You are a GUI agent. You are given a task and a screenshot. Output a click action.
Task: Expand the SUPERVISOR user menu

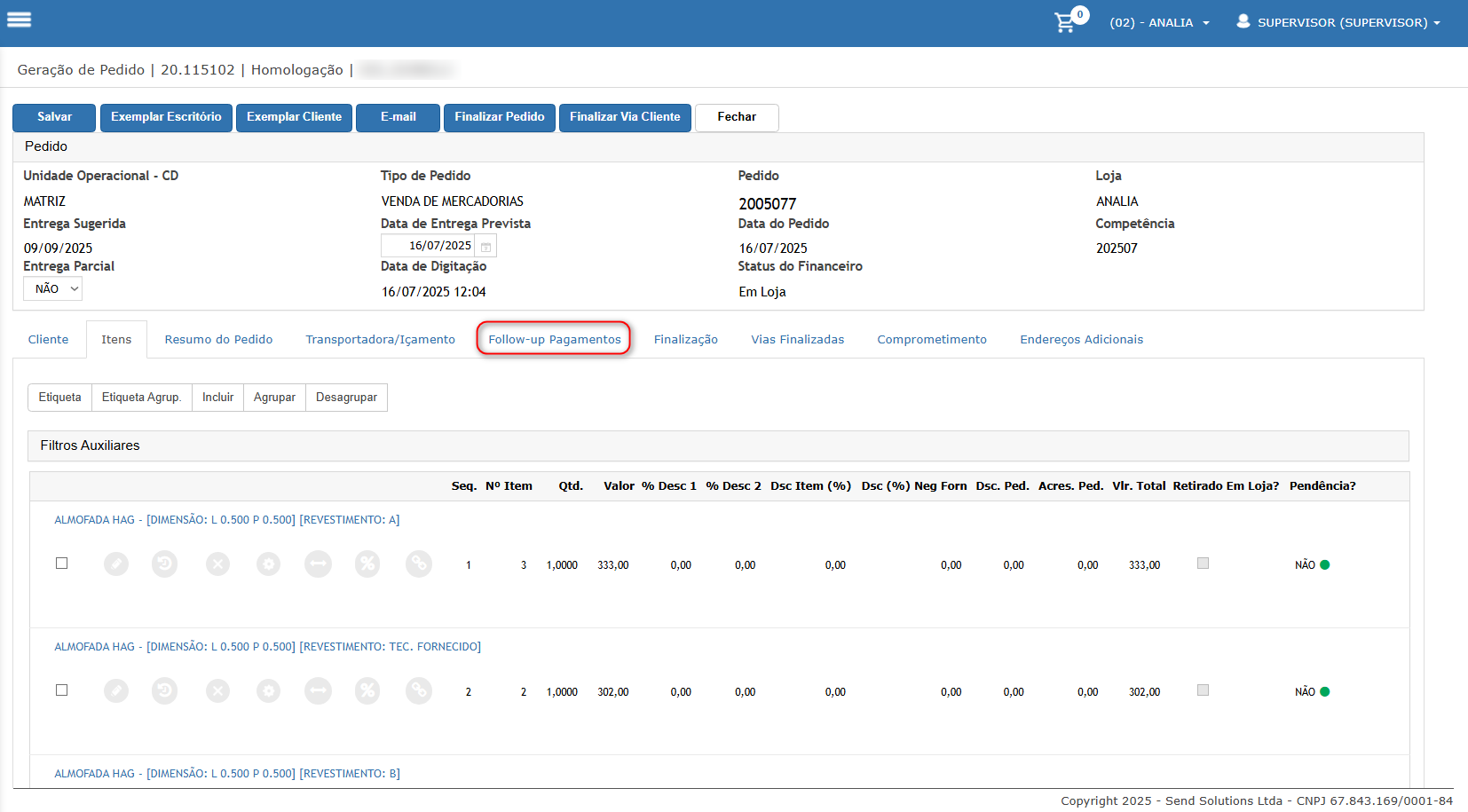pos(1338,22)
